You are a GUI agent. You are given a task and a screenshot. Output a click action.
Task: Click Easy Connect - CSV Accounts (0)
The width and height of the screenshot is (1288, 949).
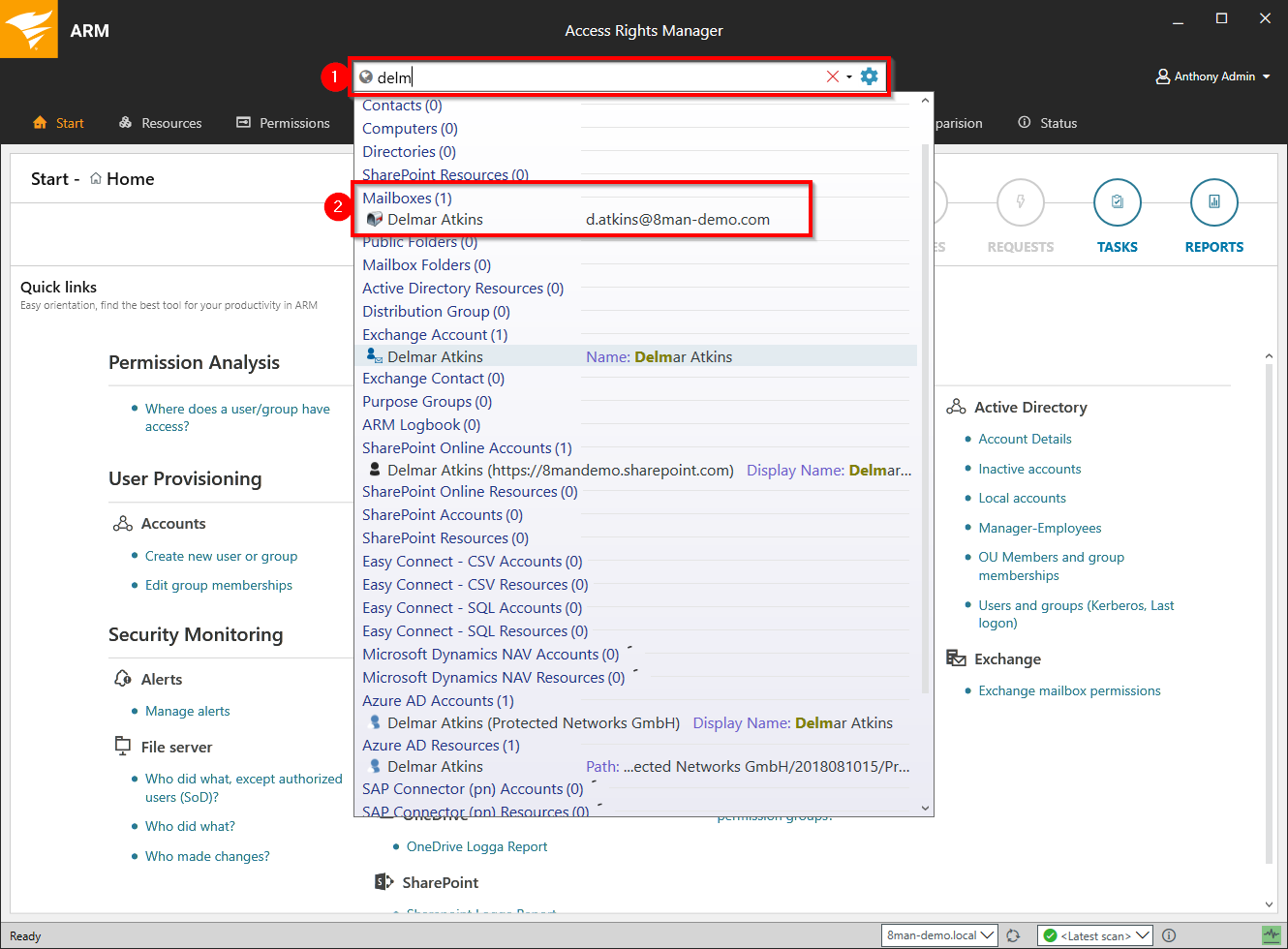click(x=473, y=561)
